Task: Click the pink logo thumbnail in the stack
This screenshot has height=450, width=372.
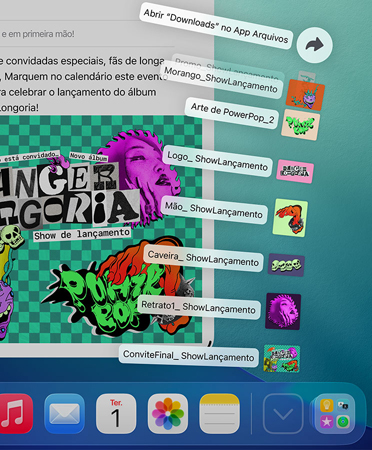Action: [x=295, y=171]
